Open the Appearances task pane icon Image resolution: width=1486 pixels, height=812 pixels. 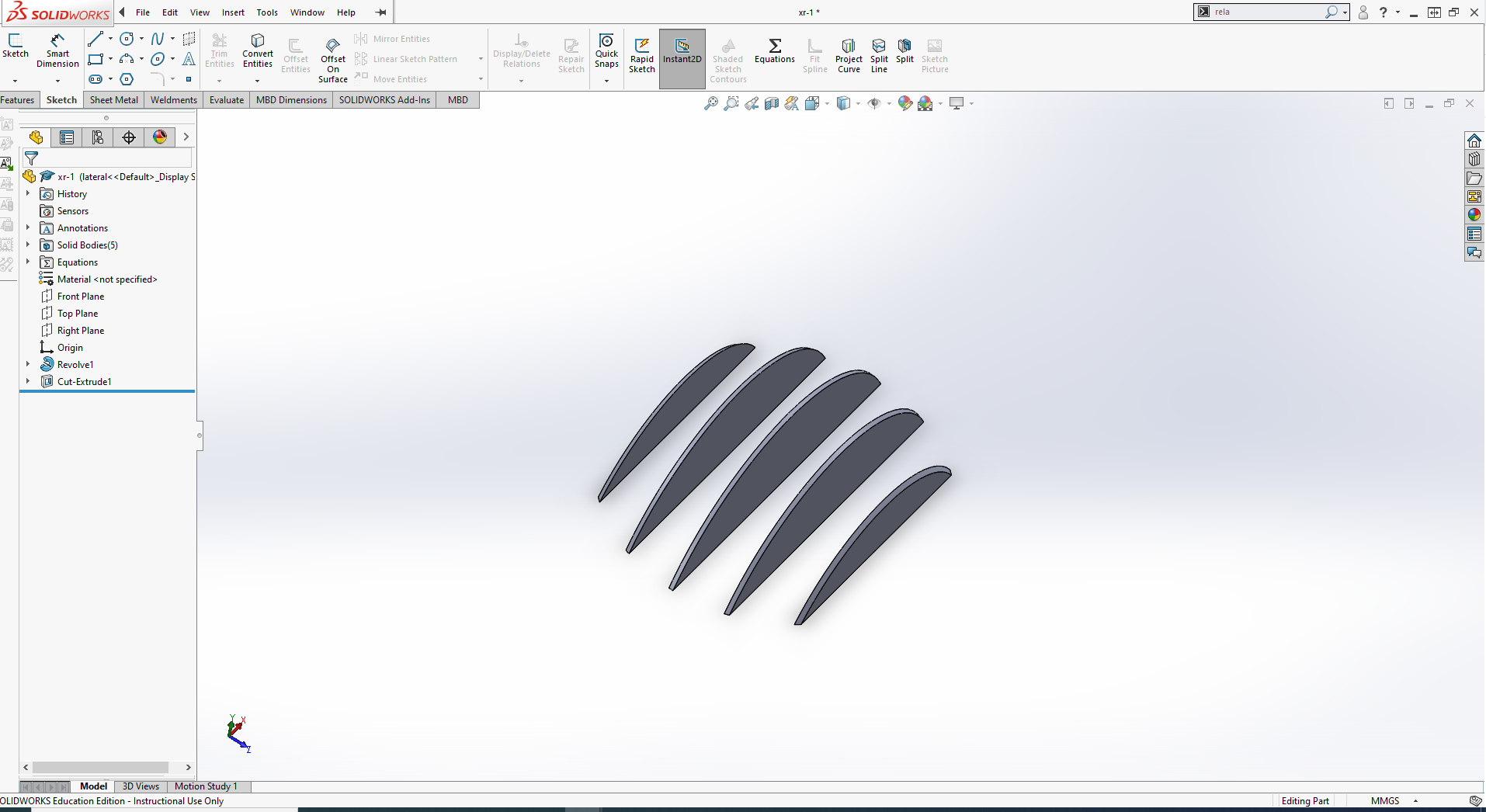click(1474, 215)
